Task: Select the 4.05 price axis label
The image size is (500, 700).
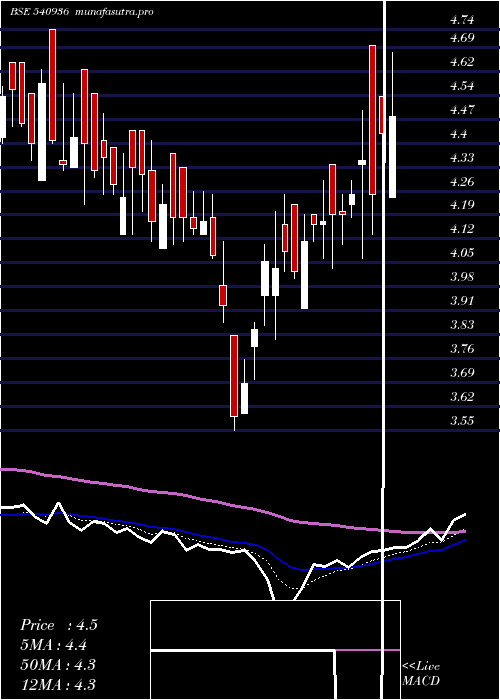Action: pyautogui.click(x=462, y=253)
